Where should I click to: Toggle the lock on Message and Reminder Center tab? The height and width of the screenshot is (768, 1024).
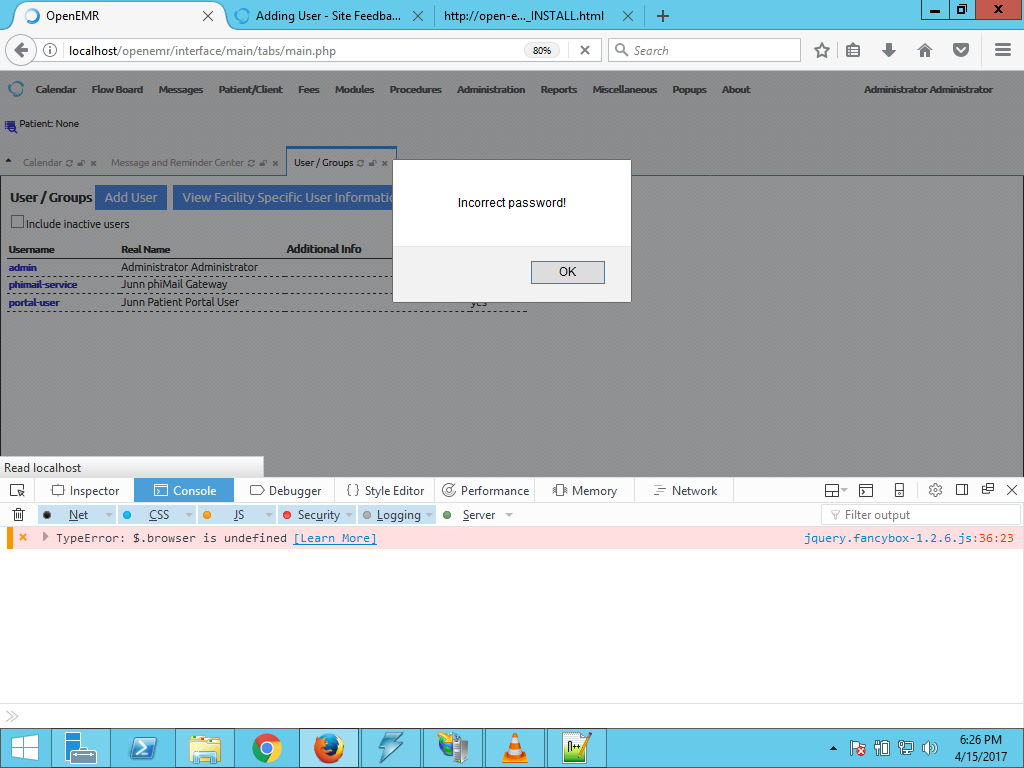coord(263,163)
